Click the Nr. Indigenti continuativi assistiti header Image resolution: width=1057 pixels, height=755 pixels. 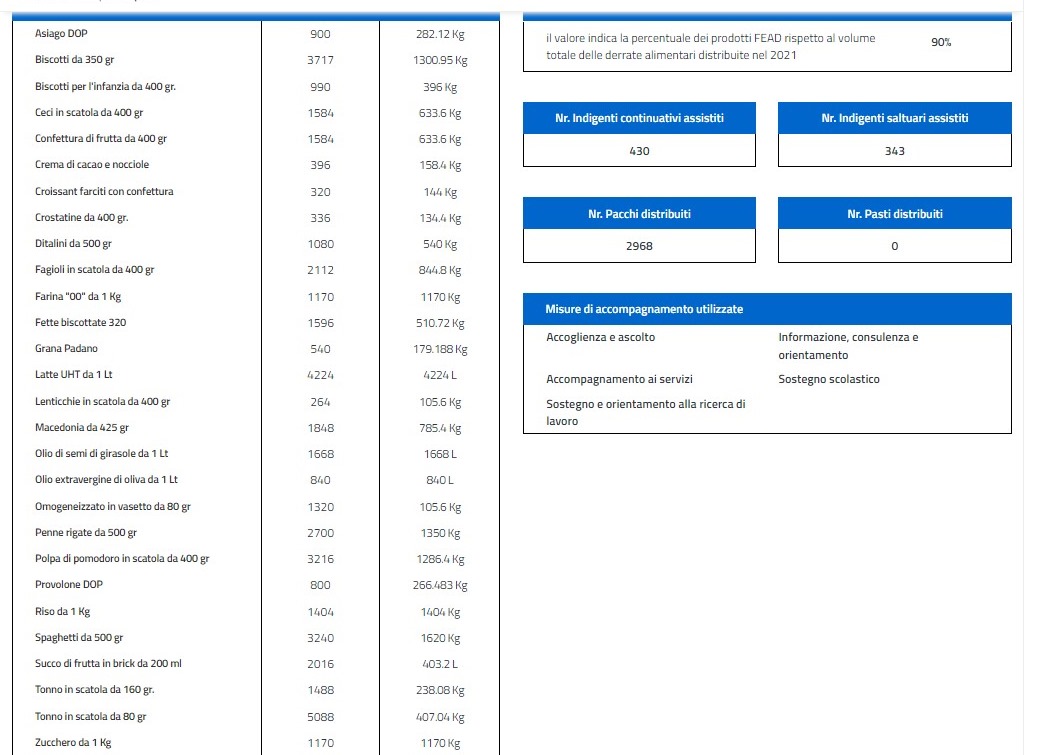coord(639,118)
